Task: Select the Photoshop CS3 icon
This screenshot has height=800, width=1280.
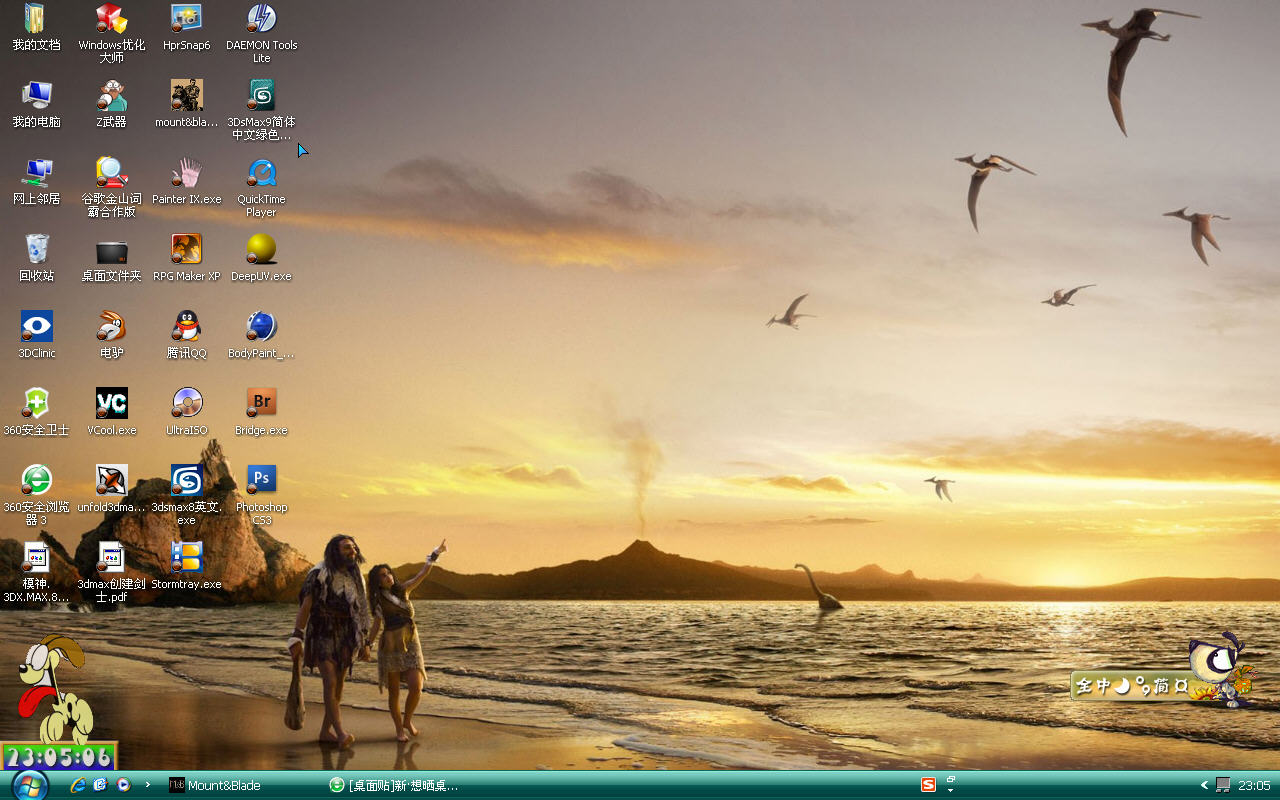Action: [261, 495]
